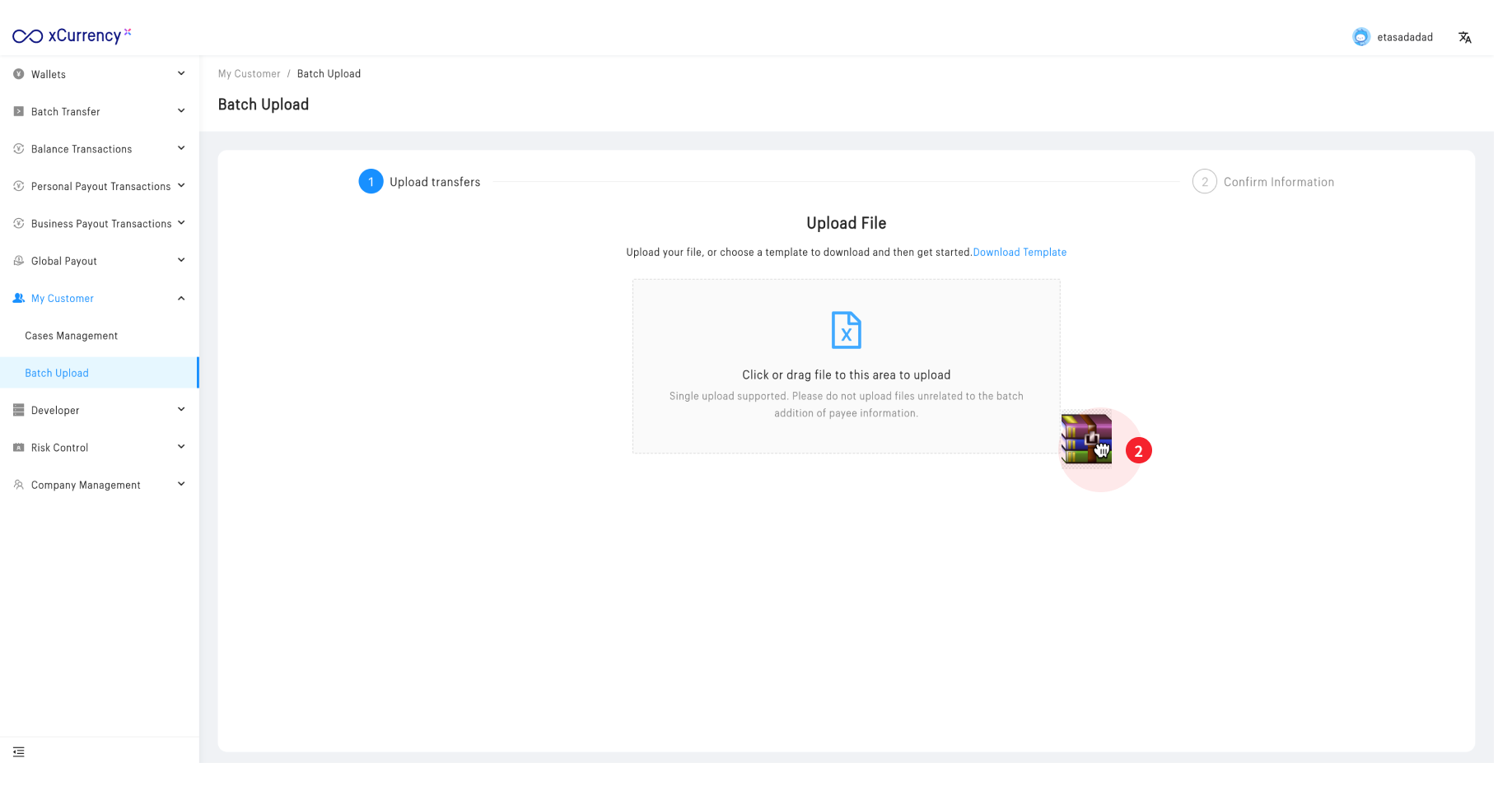Expand the Company Management chevron
This screenshot has height=800, width=1512.
coord(181,484)
